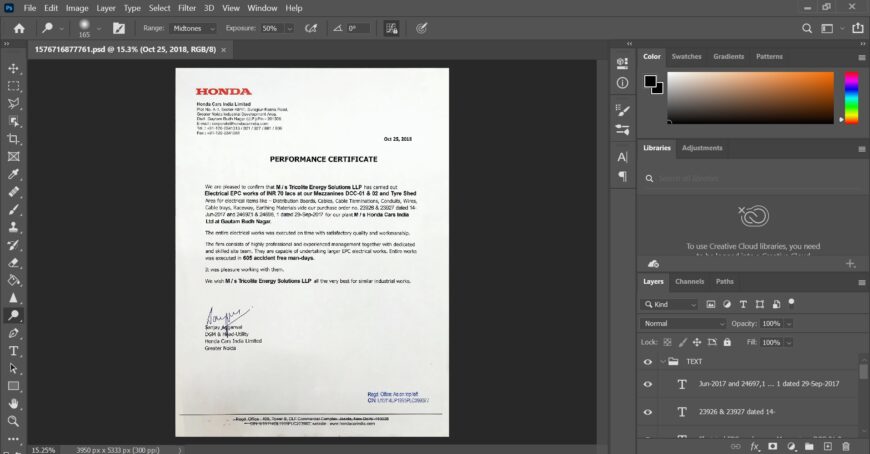Select the Frame tool
The width and height of the screenshot is (870, 454).
(x=13, y=157)
